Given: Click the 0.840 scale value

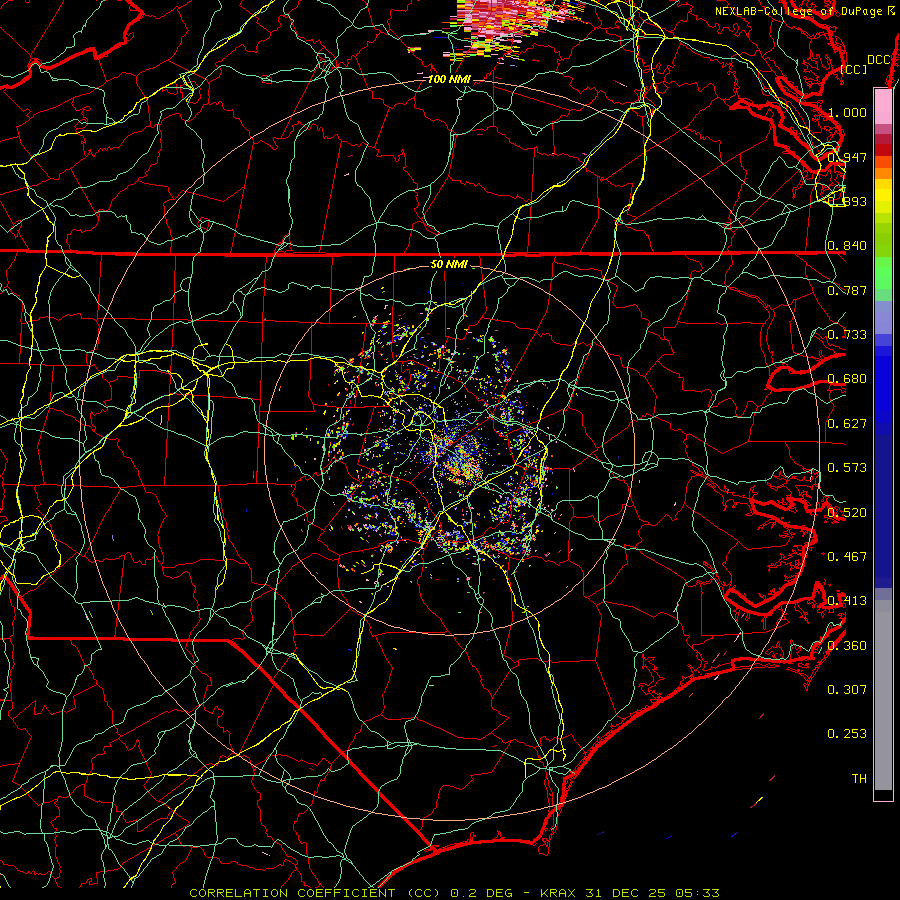Looking at the screenshot, I should (x=848, y=246).
